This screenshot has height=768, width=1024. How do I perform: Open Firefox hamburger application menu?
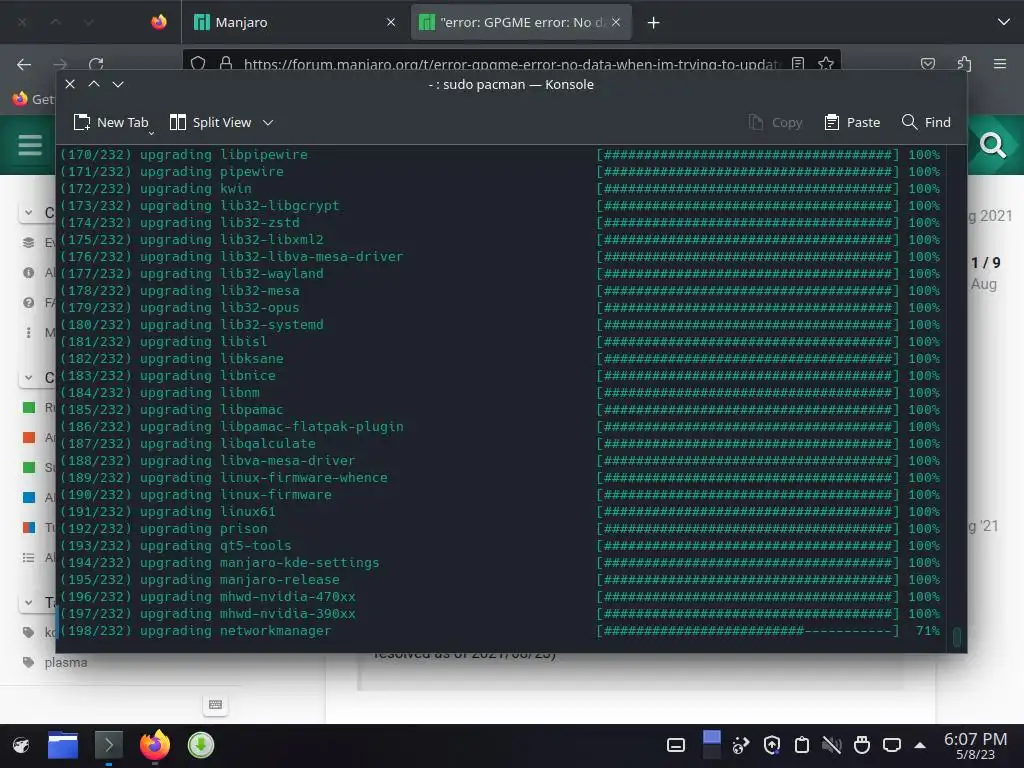tap(1000, 63)
